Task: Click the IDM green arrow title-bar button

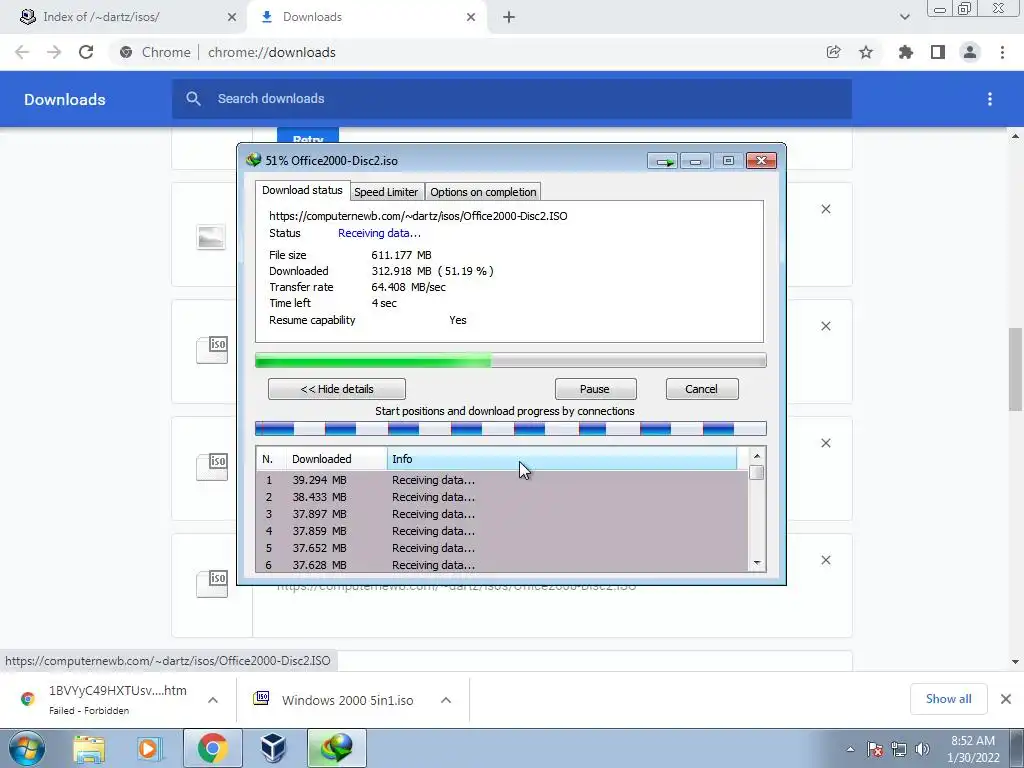Action: (663, 161)
